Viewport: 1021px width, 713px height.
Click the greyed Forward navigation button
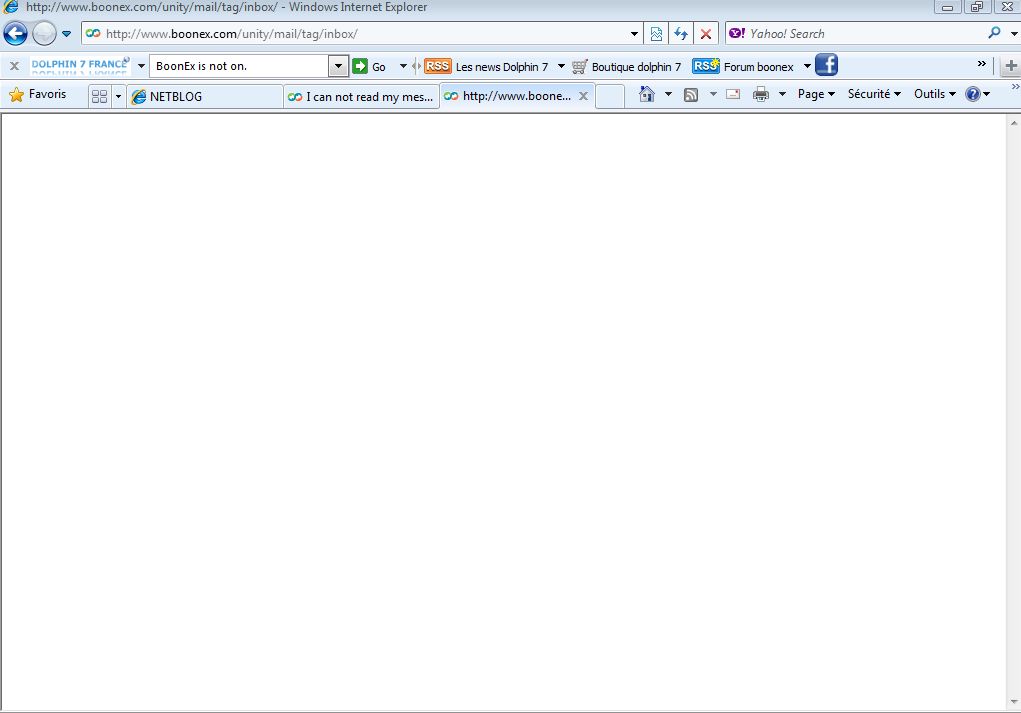44,33
